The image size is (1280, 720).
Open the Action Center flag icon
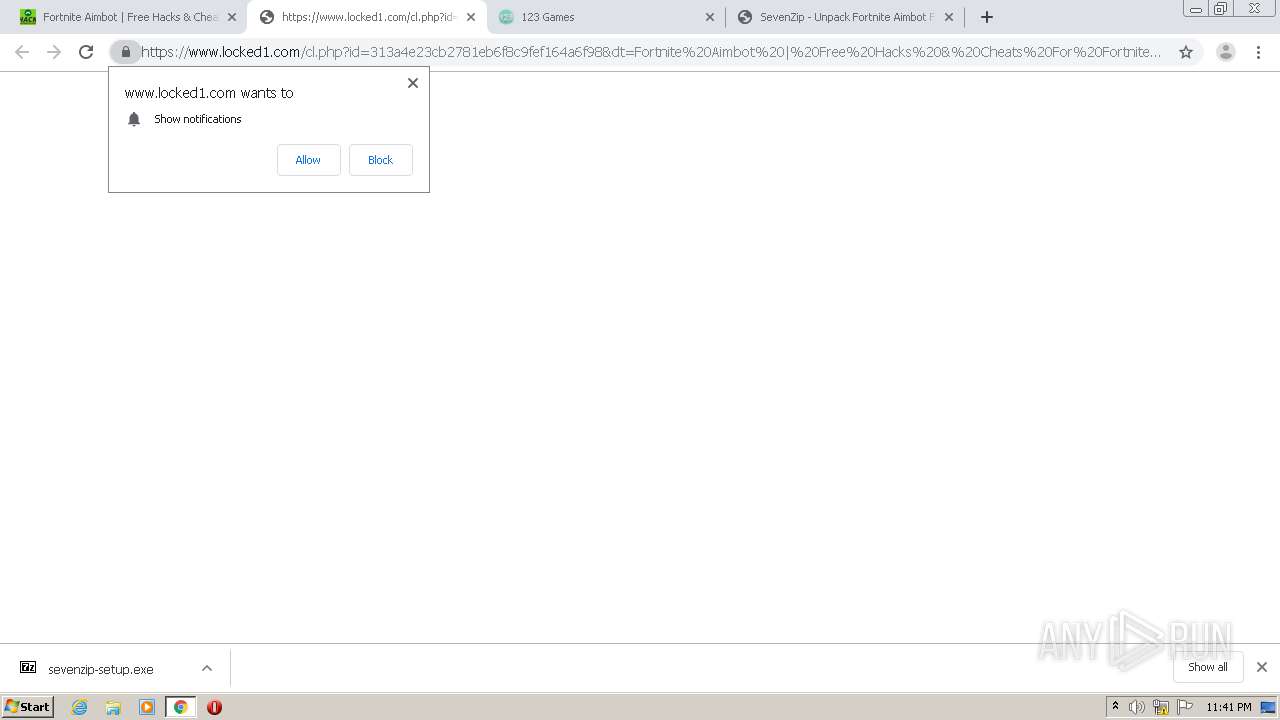pyautogui.click(x=1185, y=707)
